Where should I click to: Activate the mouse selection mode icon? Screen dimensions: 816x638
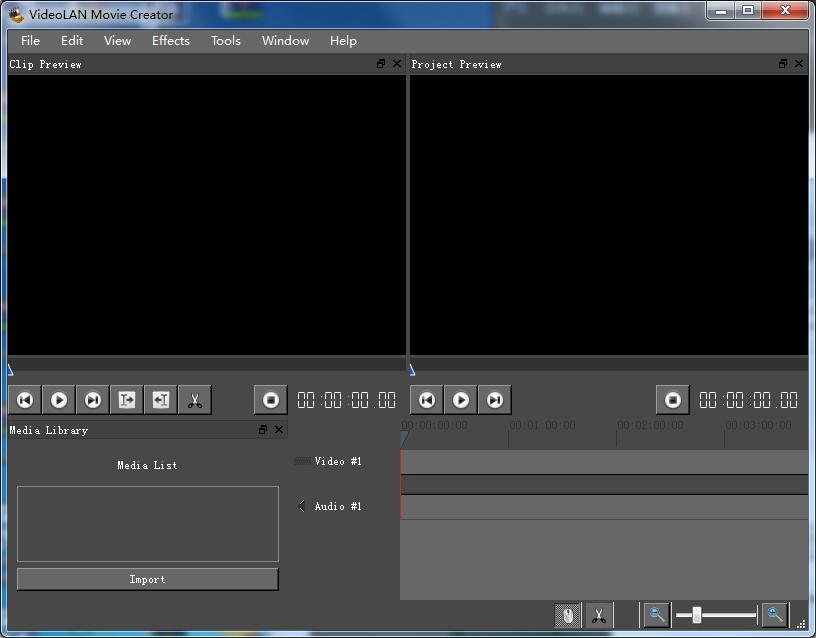tap(566, 615)
